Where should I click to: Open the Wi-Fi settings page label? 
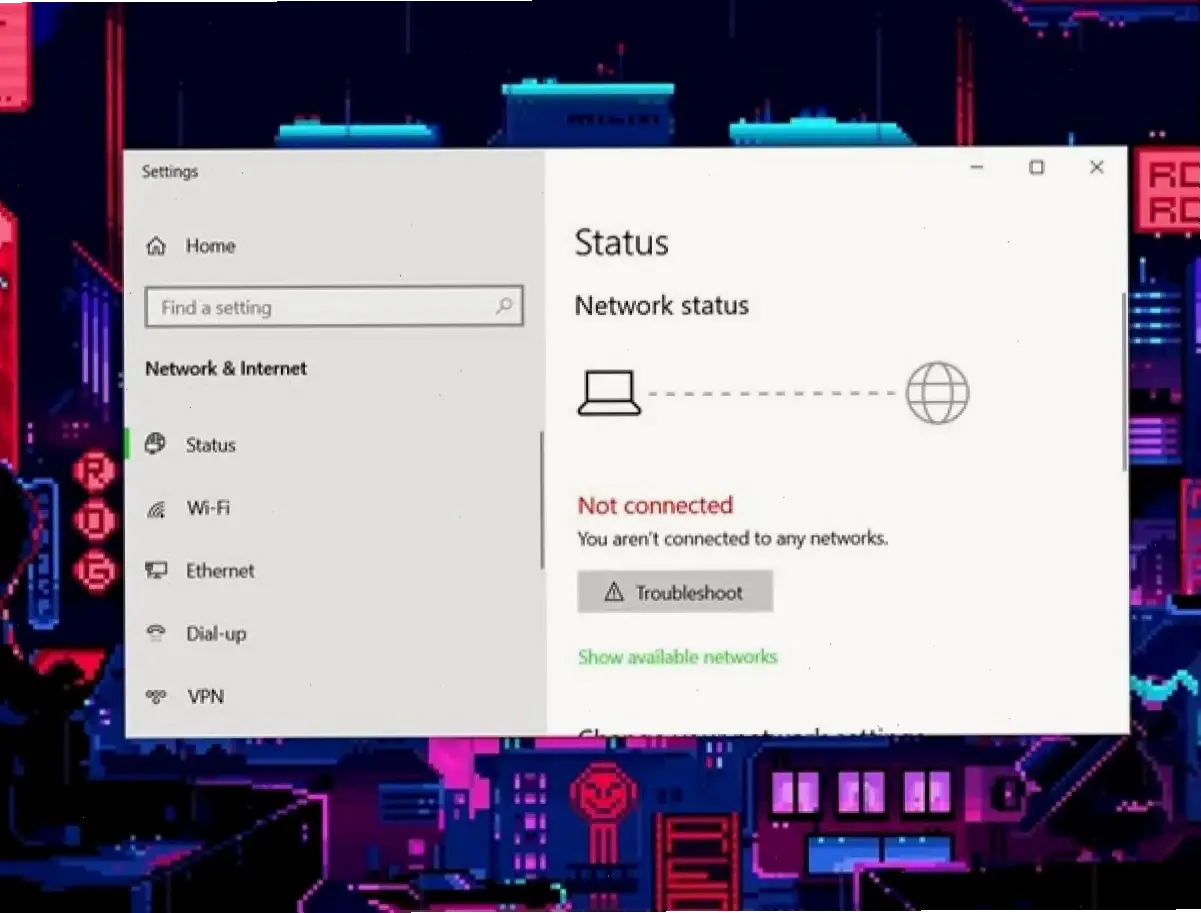pyautogui.click(x=208, y=508)
